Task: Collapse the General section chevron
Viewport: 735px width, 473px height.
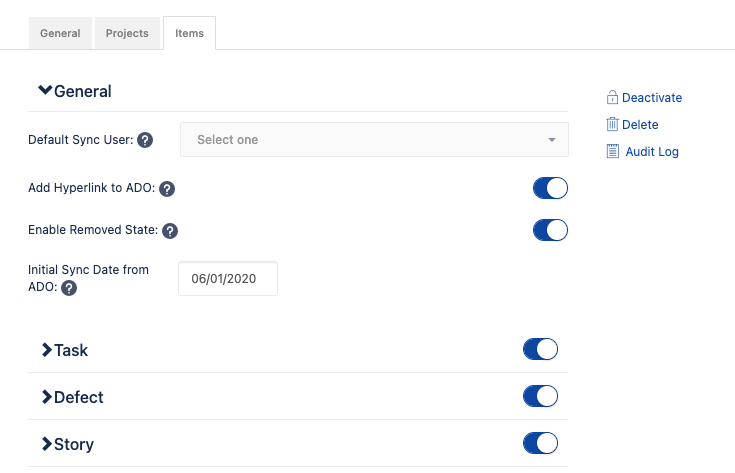Action: (x=45, y=91)
